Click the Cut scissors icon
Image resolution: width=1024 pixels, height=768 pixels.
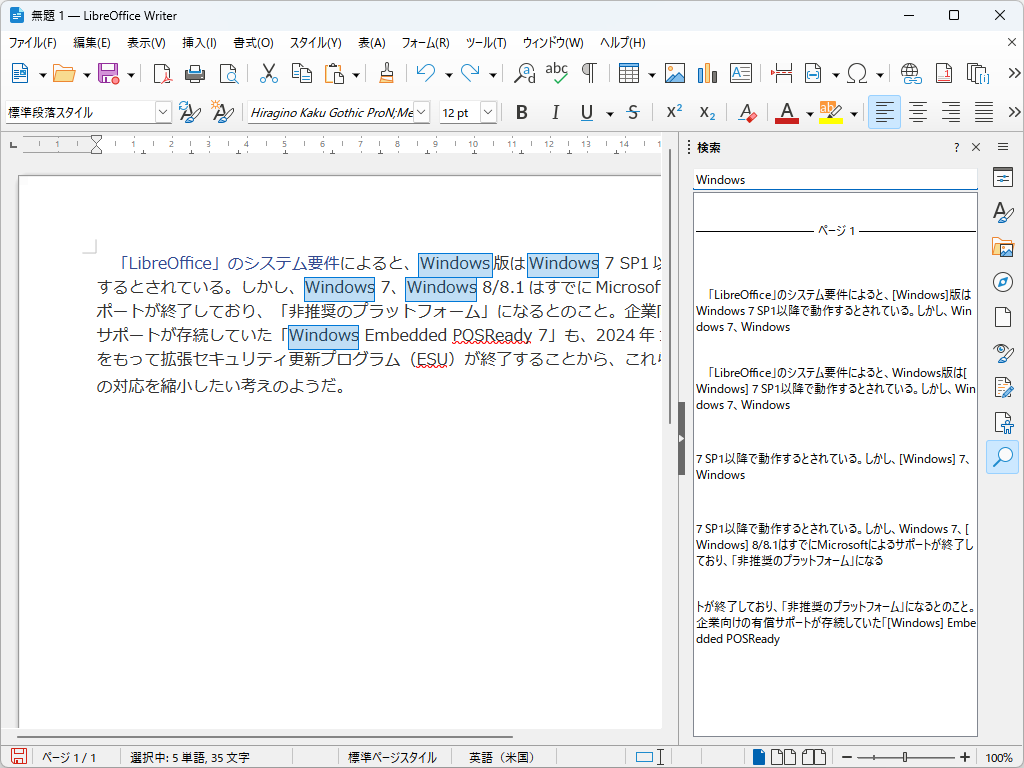[268, 73]
